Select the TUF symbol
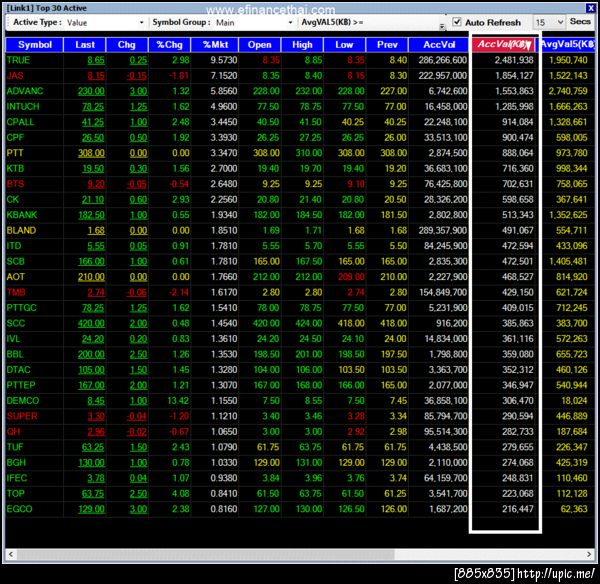Viewport: 600px width, 584px height. pos(15,447)
